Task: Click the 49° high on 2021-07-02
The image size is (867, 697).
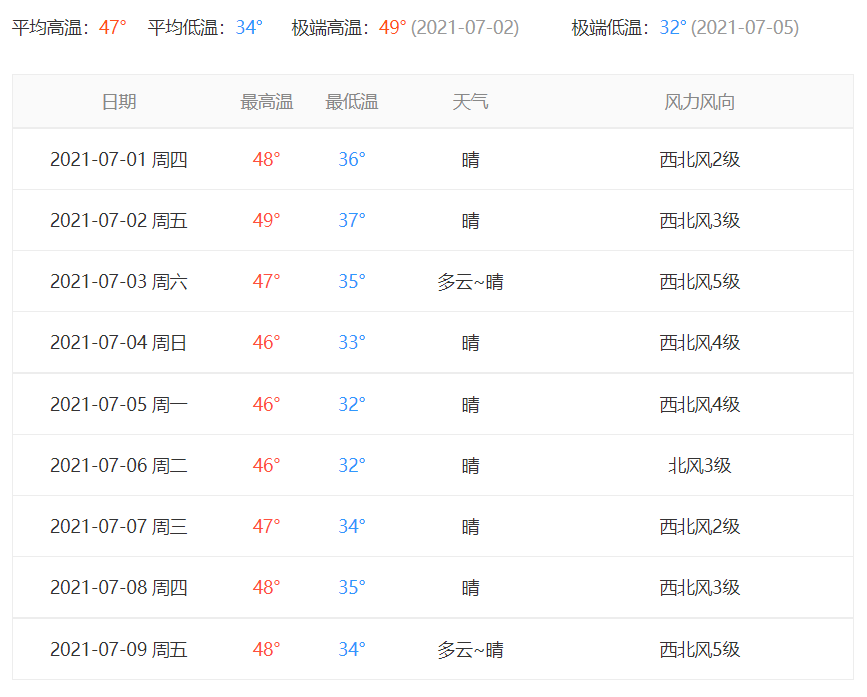Action: (x=267, y=221)
